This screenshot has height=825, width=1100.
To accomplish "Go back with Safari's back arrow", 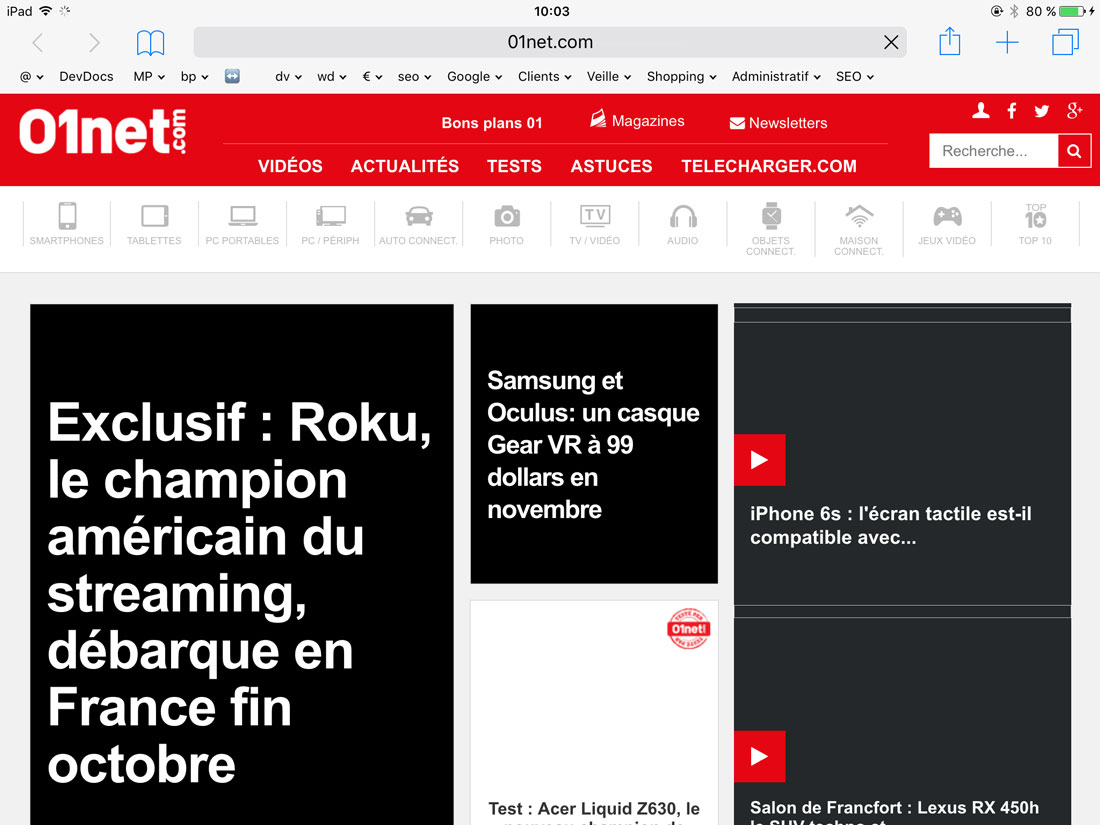I will pos(39,43).
